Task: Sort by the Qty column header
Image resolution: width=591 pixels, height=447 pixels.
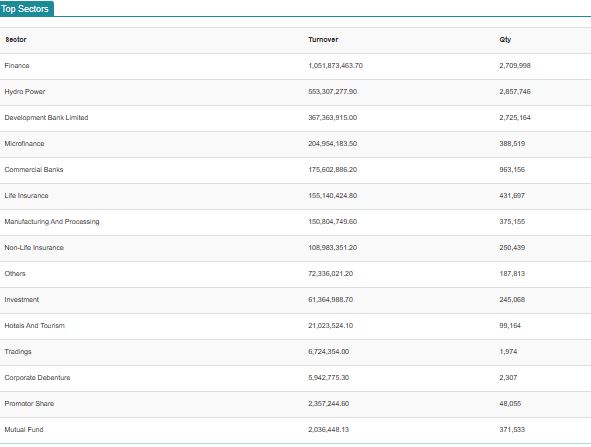Action: 505,40
